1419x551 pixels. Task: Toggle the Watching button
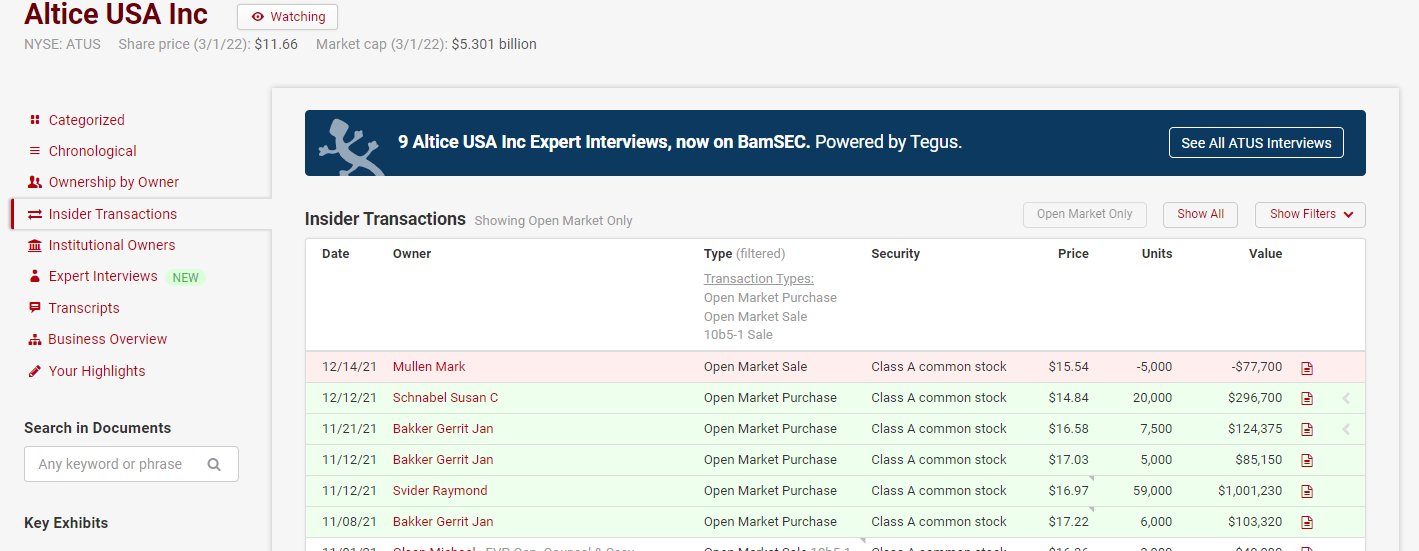click(x=287, y=17)
